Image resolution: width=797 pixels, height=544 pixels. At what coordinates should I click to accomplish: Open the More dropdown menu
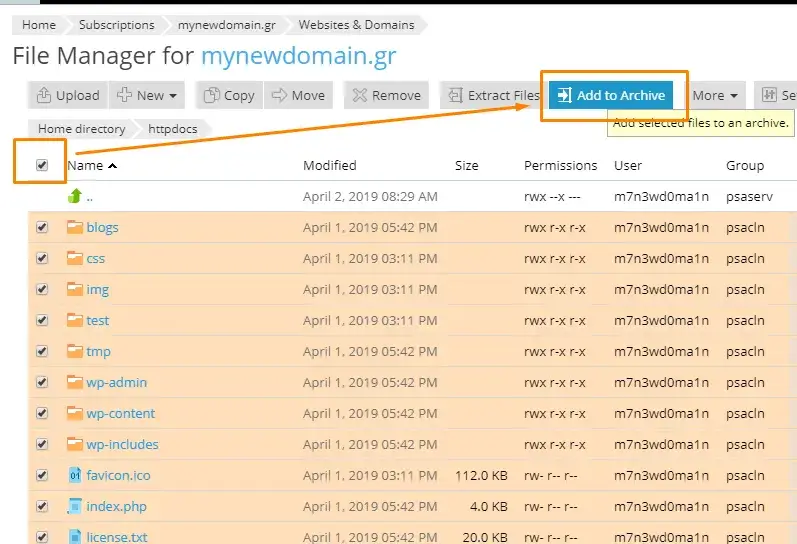[x=715, y=95]
